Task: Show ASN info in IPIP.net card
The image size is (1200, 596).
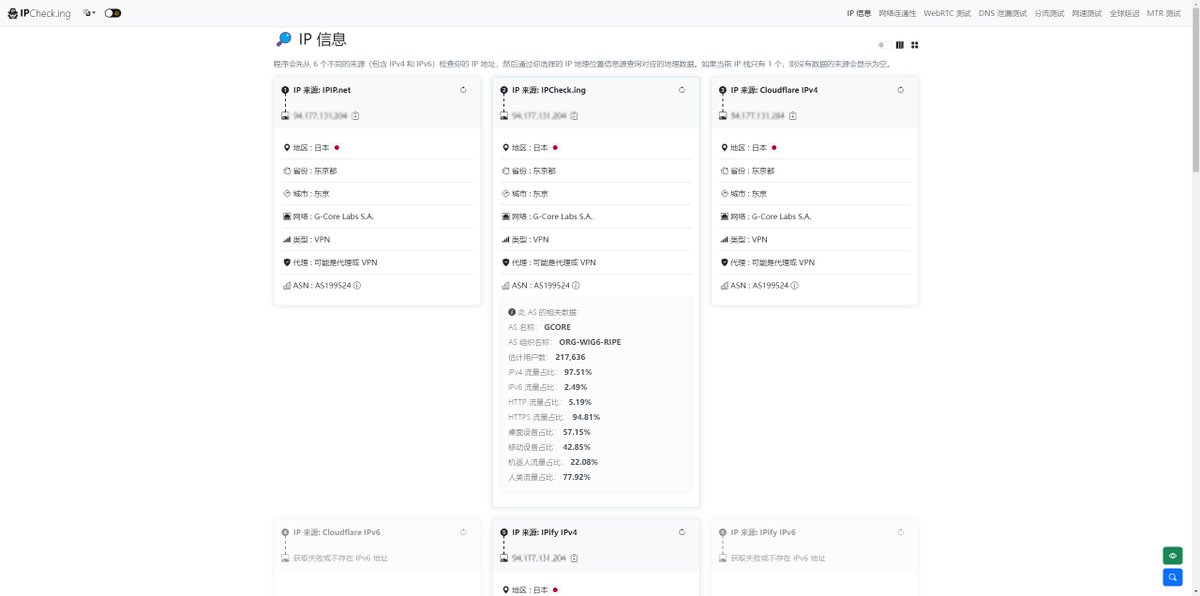Action: [357, 285]
